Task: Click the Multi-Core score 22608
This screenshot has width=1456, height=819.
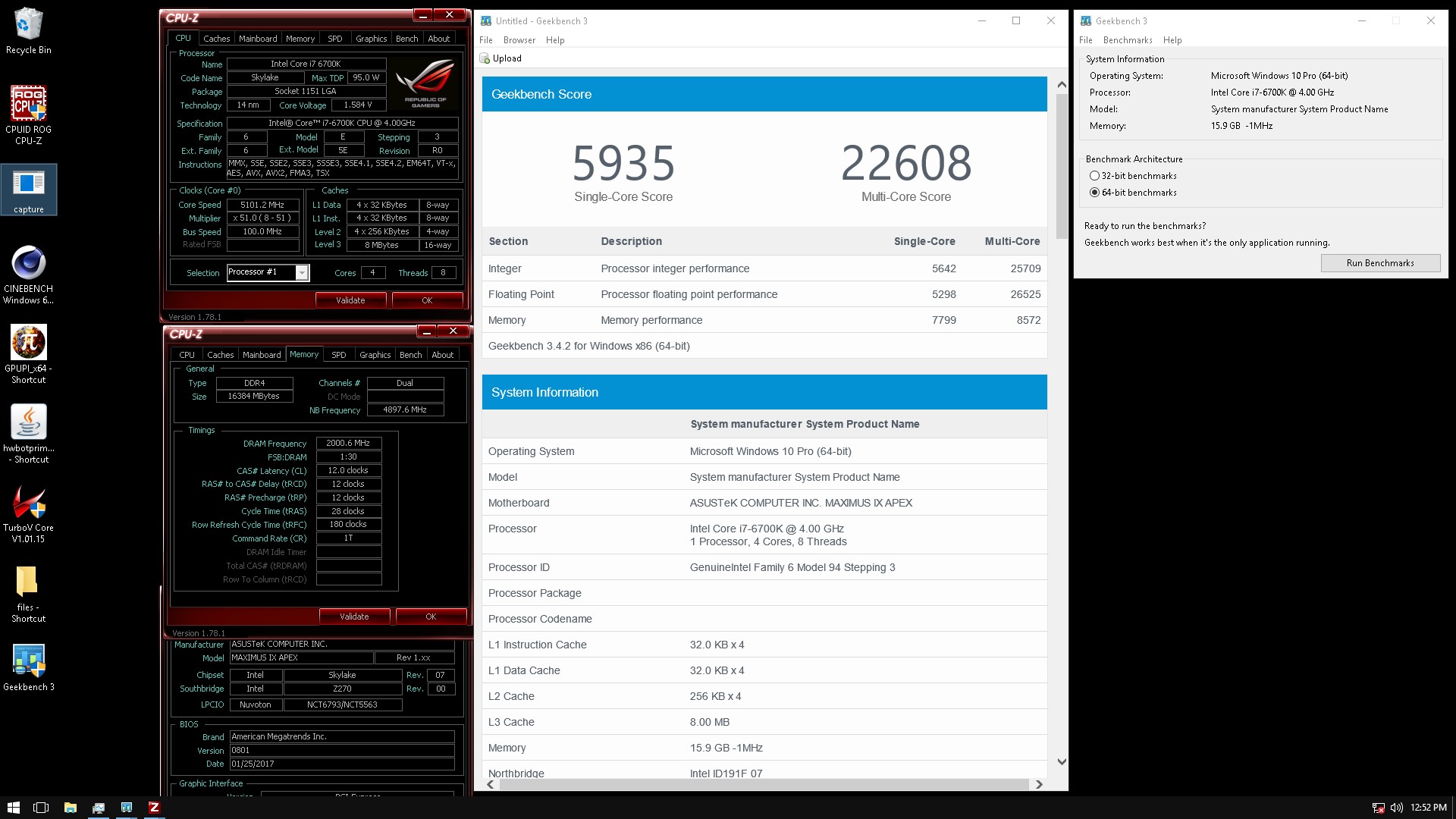Action: point(906,163)
